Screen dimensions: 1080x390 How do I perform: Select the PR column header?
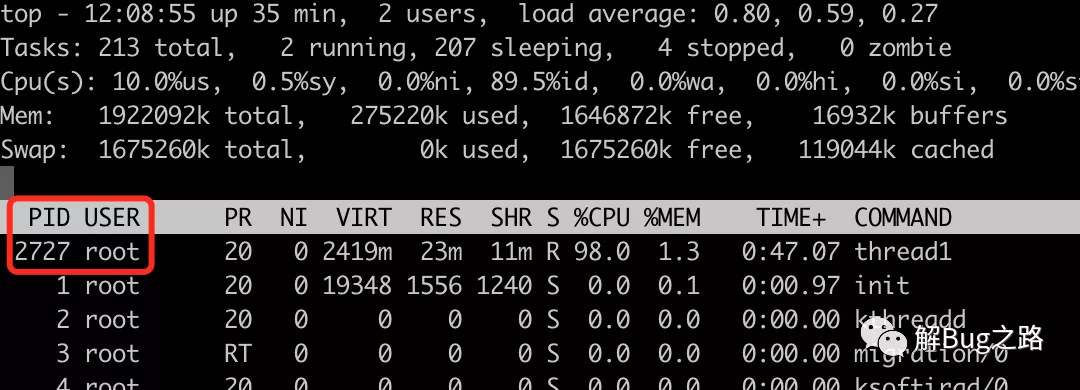238,218
